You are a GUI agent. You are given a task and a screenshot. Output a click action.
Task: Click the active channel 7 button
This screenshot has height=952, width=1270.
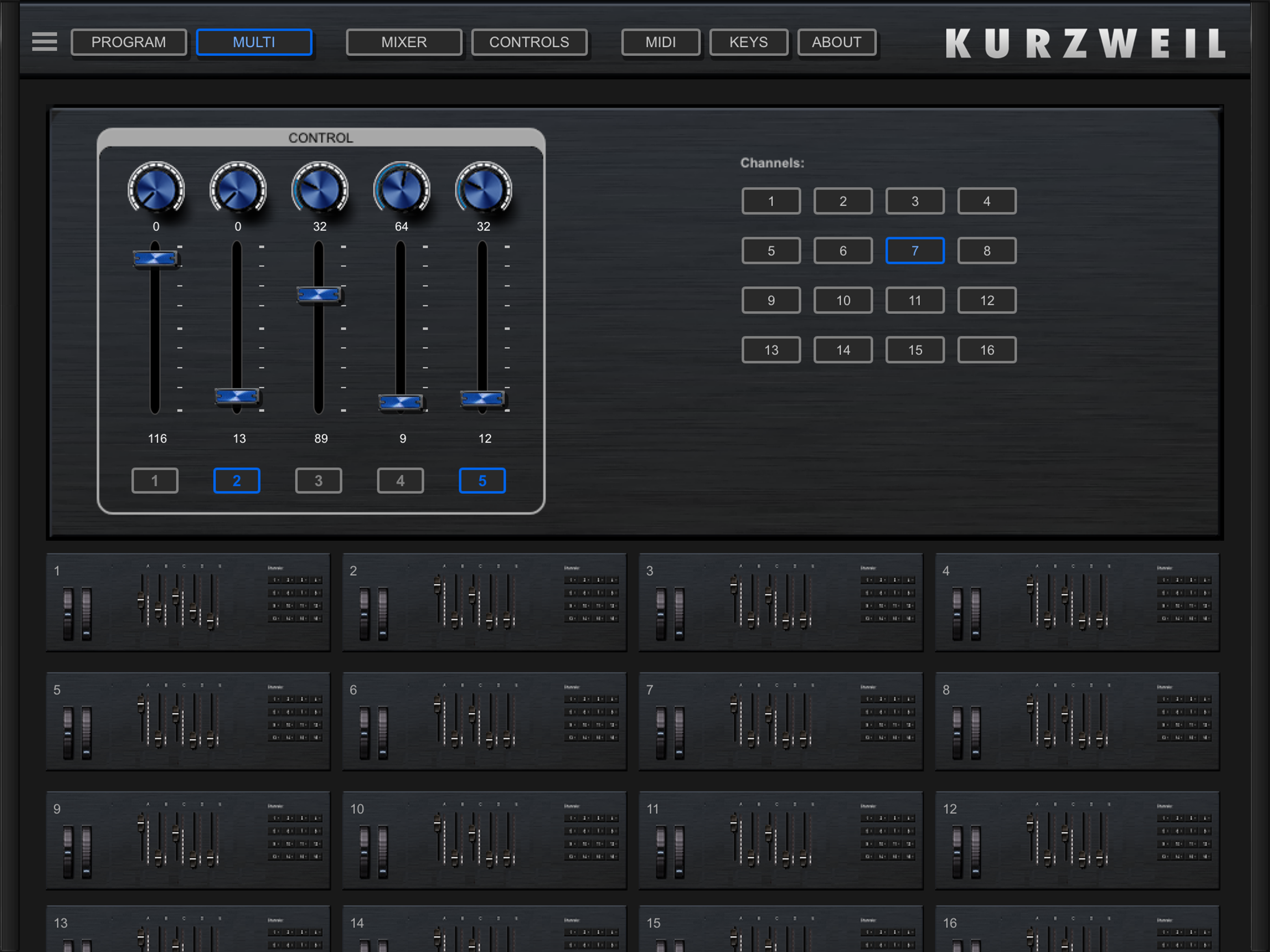pos(915,251)
